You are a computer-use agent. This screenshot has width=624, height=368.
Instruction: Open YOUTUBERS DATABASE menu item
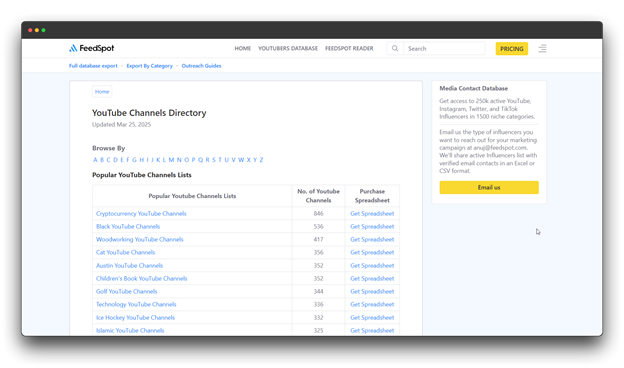[288, 49]
